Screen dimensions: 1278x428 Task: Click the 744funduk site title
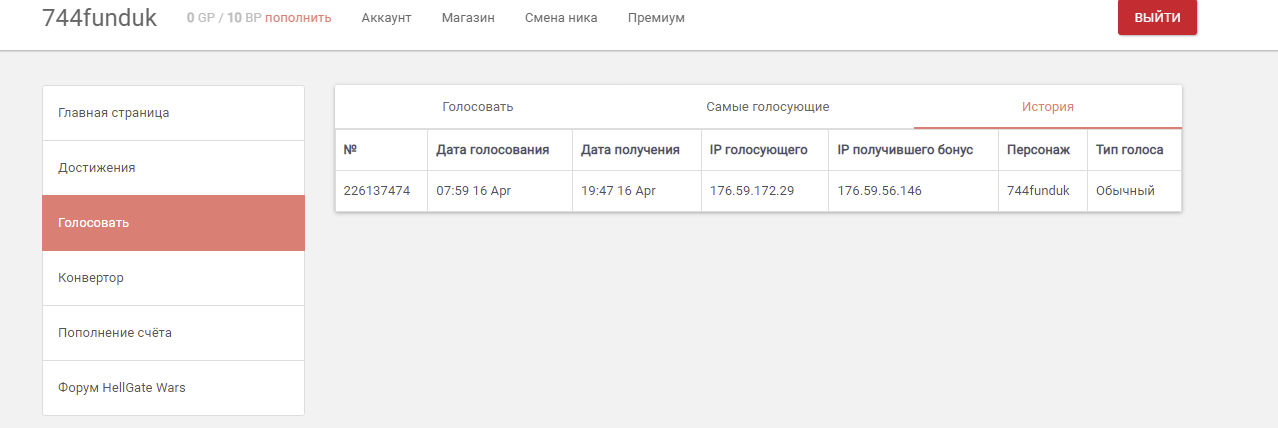[99, 17]
